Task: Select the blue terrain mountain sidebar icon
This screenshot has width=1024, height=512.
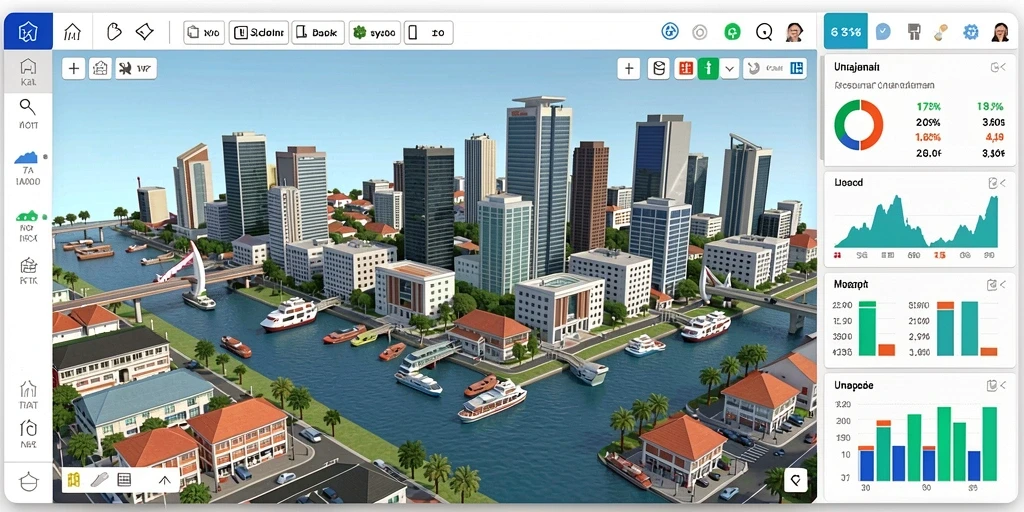Action: (x=27, y=157)
